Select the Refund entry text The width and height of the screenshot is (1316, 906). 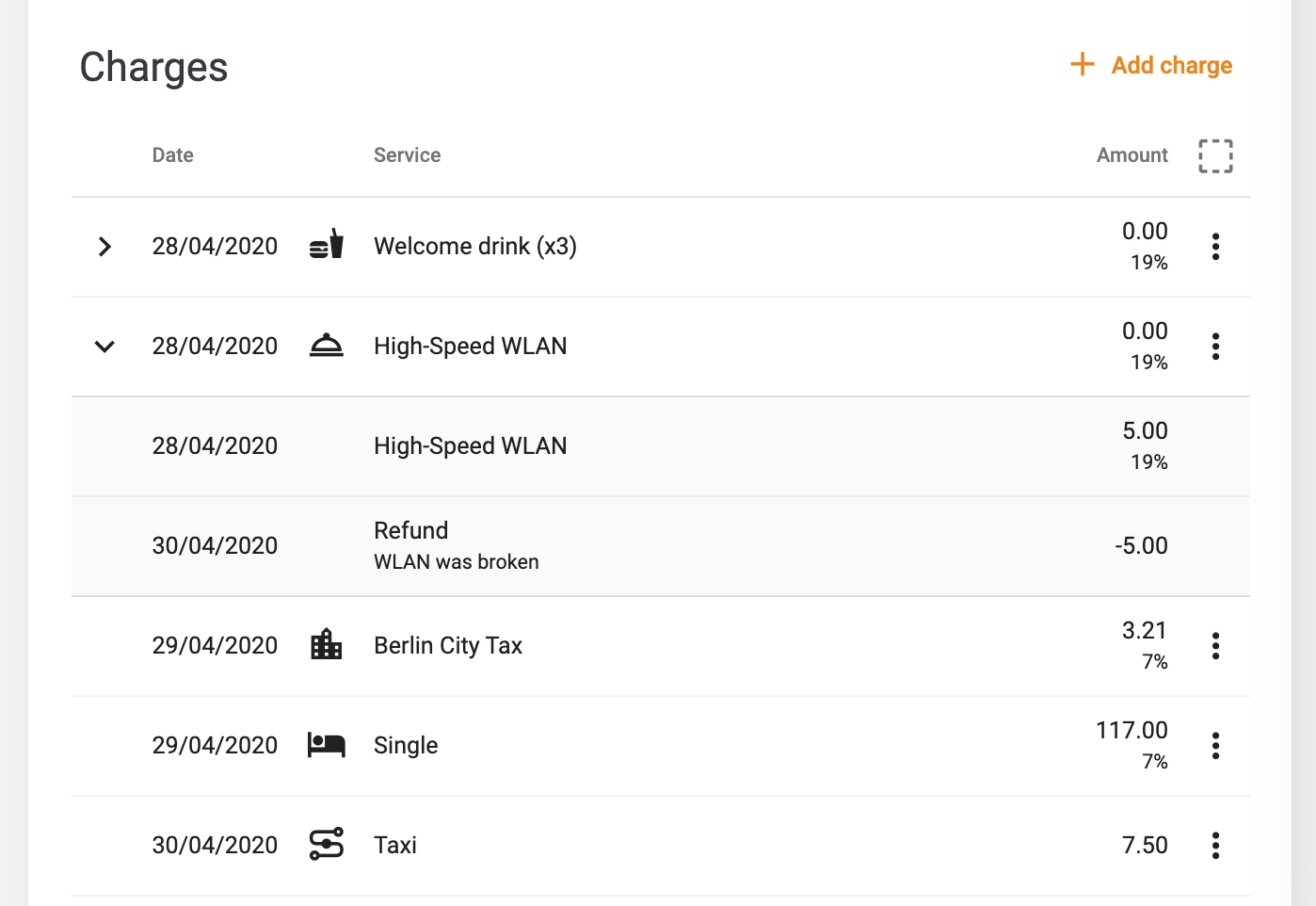click(411, 530)
